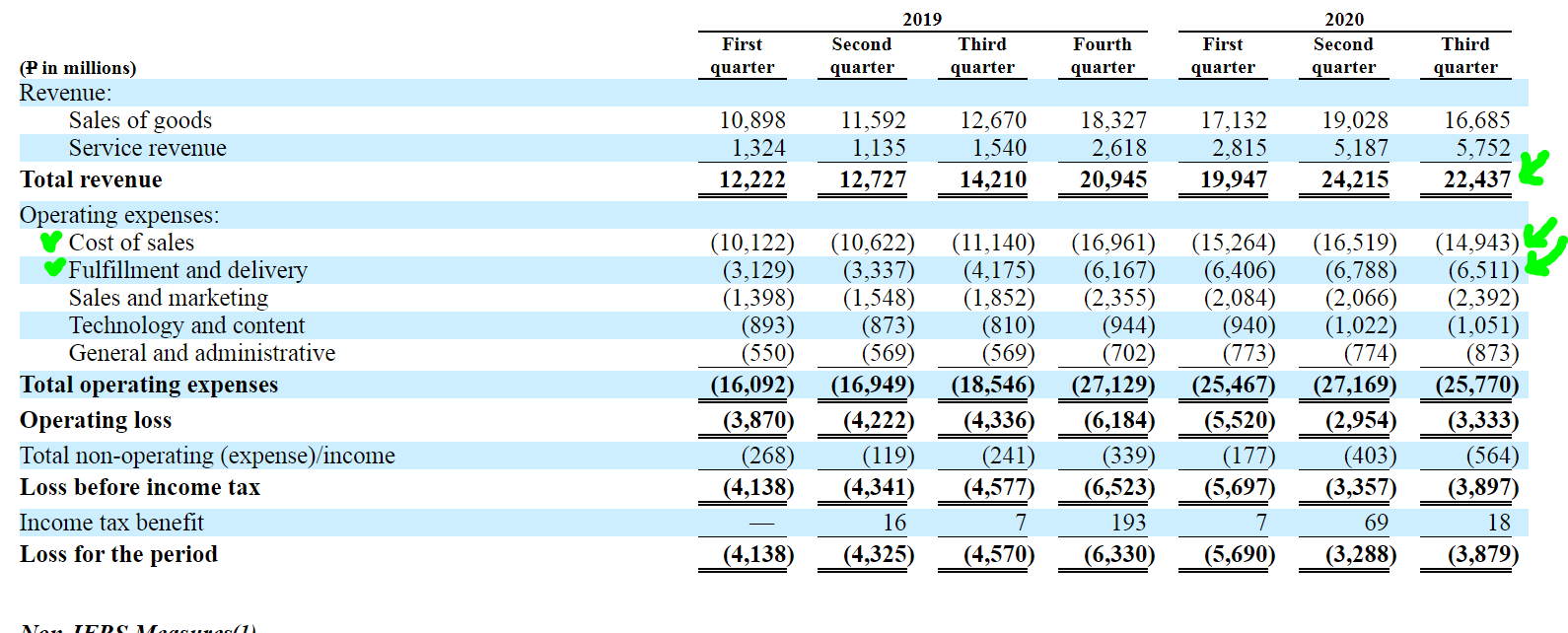Click the Total revenue row label
Screen dimensions: 1568x633
pyautogui.click(x=91, y=179)
